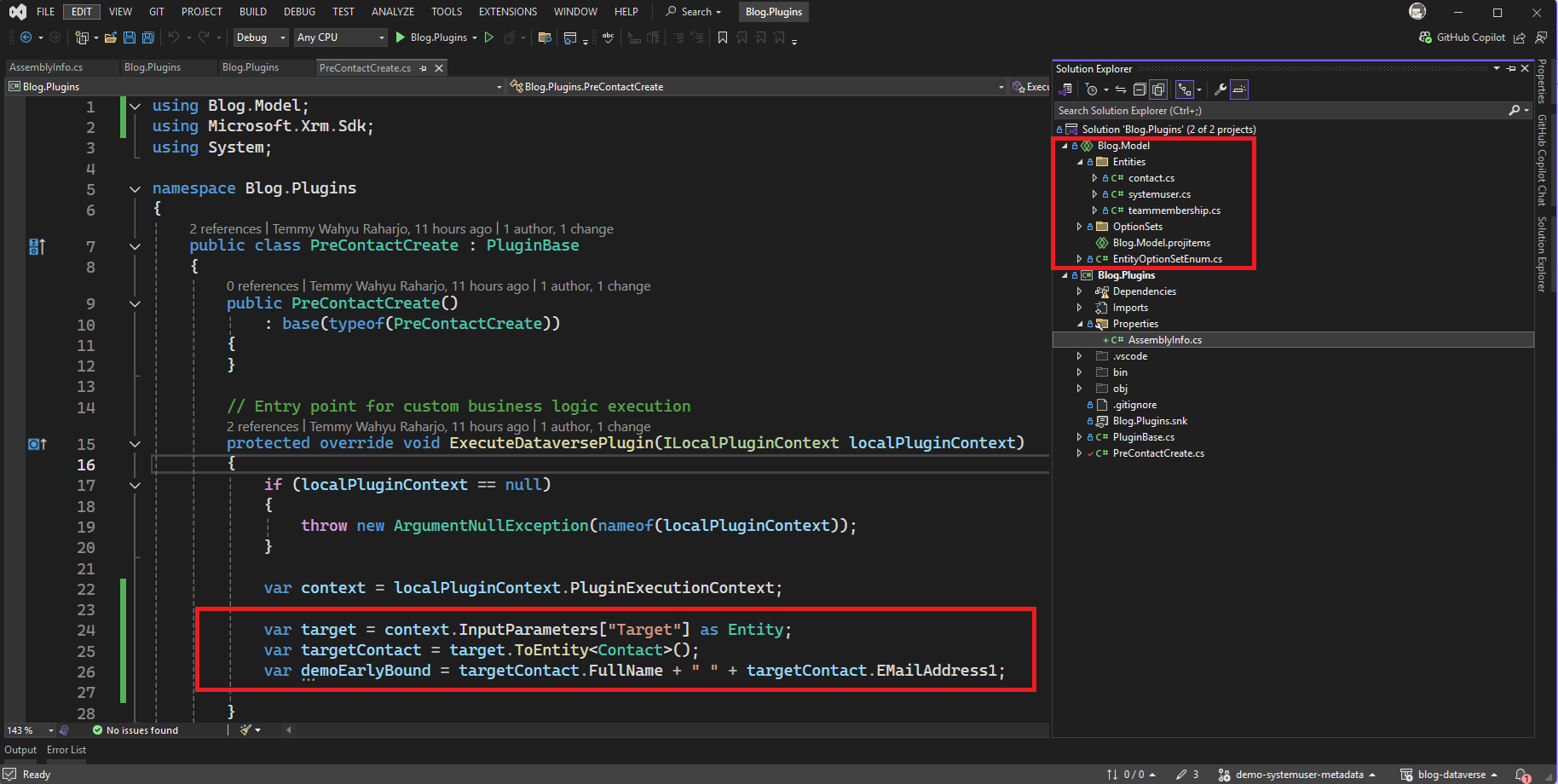1558x784 pixels.
Task: Click the Save All toolbar icon
Action: pyautogui.click(x=147, y=37)
